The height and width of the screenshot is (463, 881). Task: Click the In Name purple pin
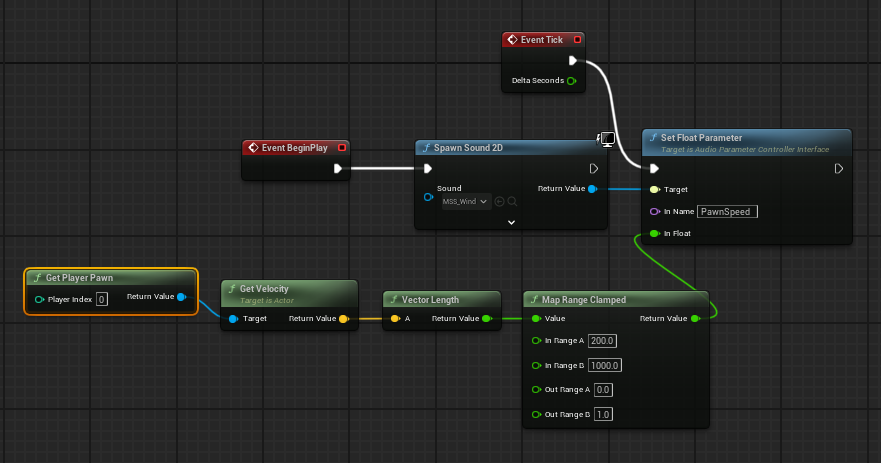point(655,211)
